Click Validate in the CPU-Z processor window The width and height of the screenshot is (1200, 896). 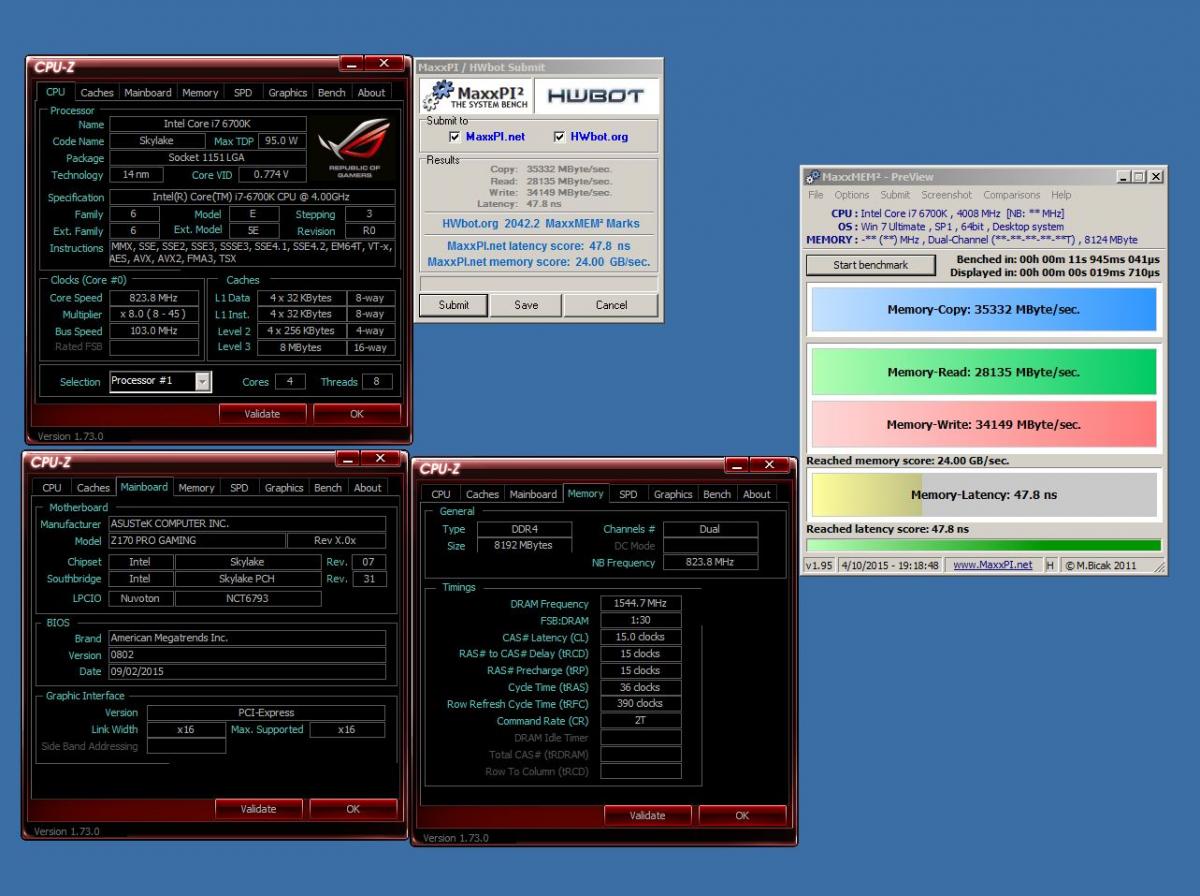click(x=262, y=414)
